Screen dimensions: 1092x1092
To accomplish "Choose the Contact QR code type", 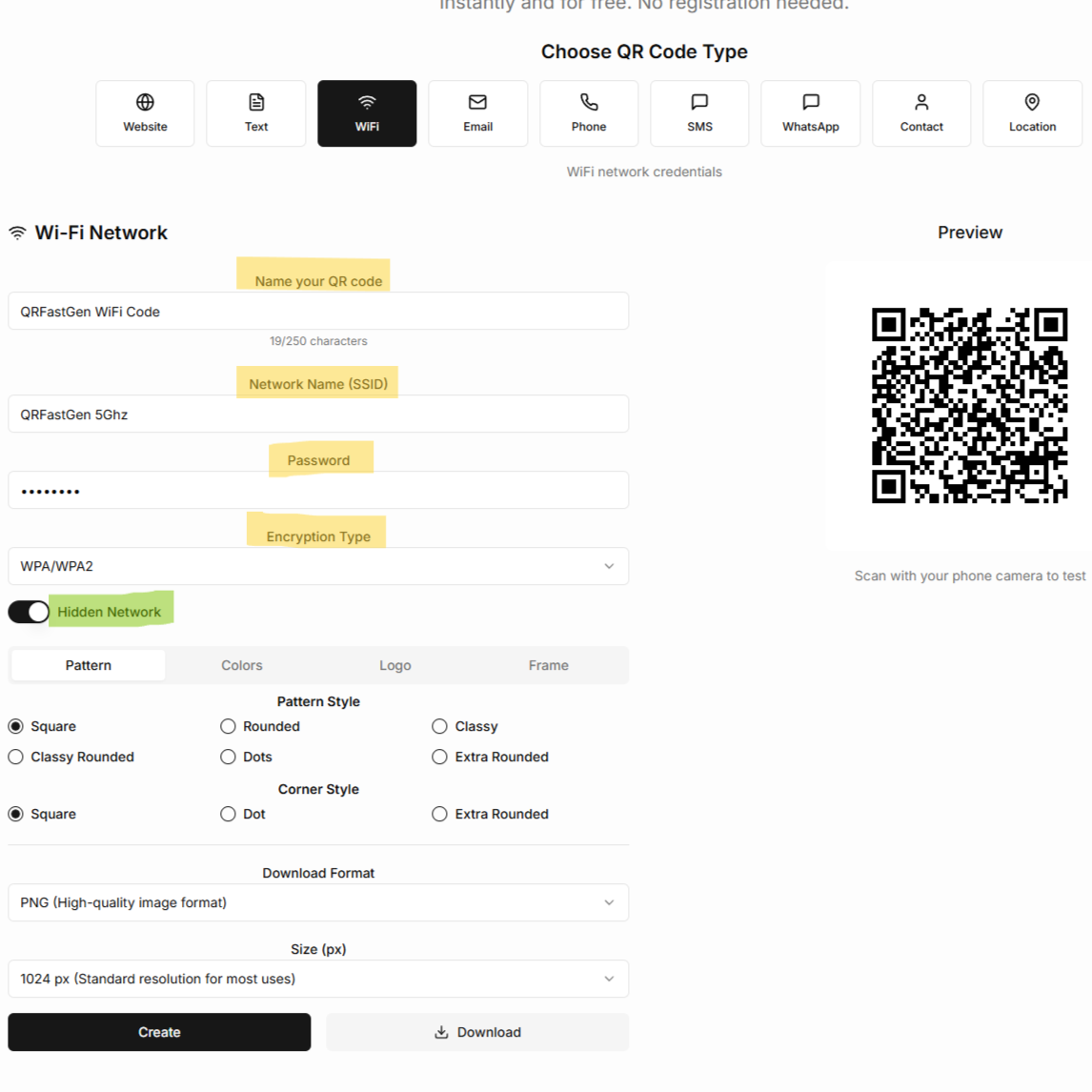I will pos(921,113).
